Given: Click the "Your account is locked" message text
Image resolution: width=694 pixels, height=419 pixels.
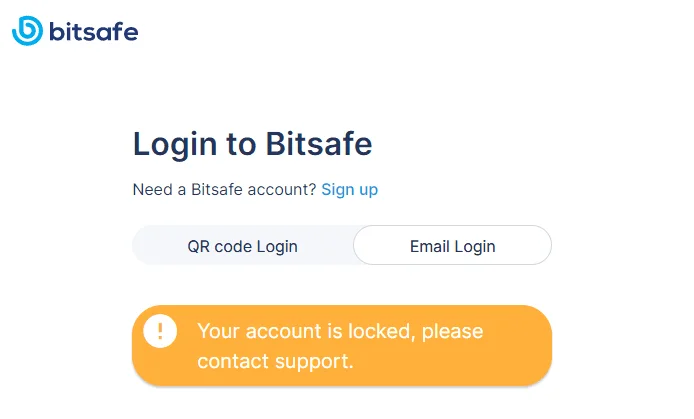Looking at the screenshot, I should tap(307, 331).
